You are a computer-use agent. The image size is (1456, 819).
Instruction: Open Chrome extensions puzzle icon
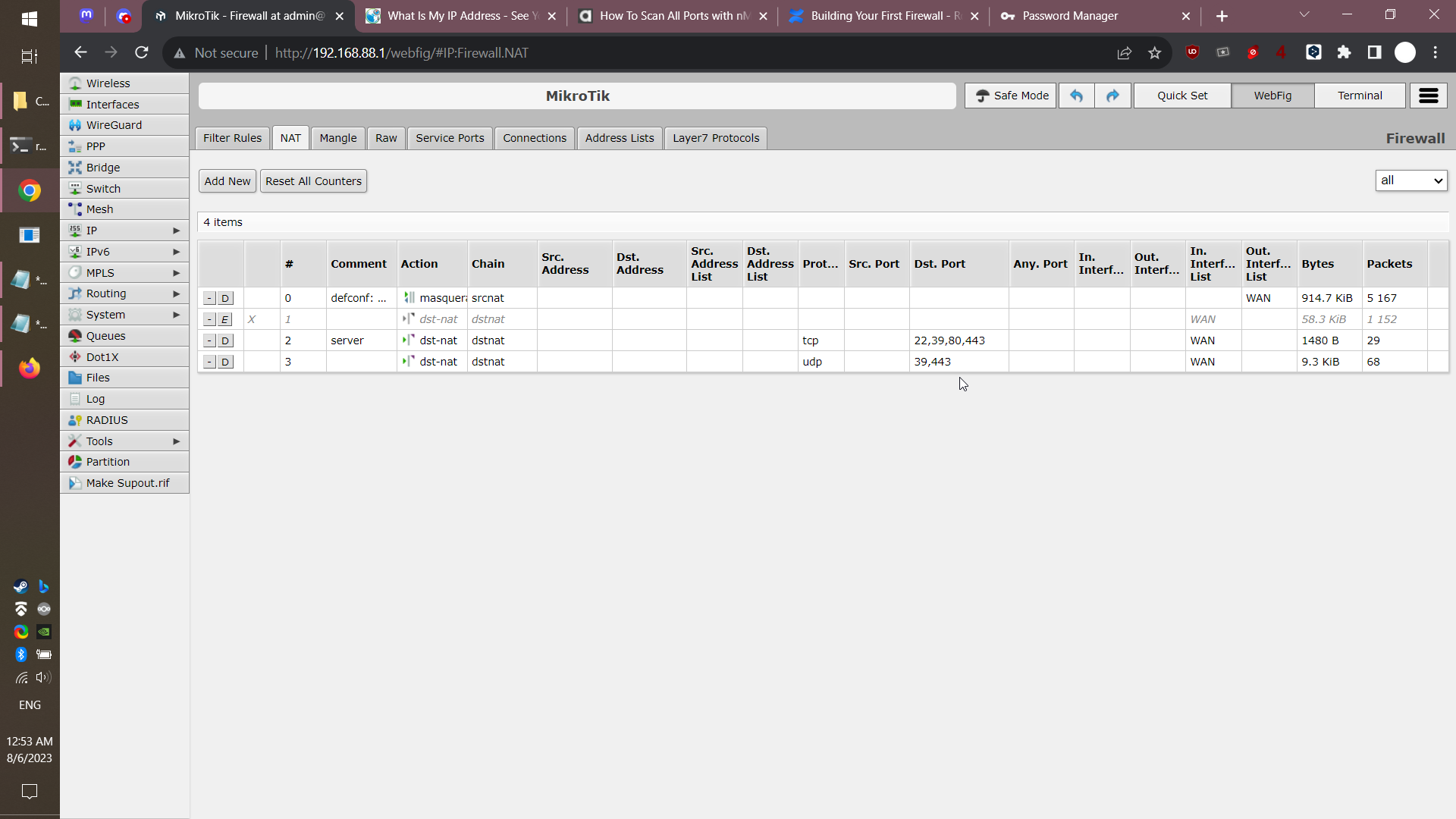[x=1344, y=52]
